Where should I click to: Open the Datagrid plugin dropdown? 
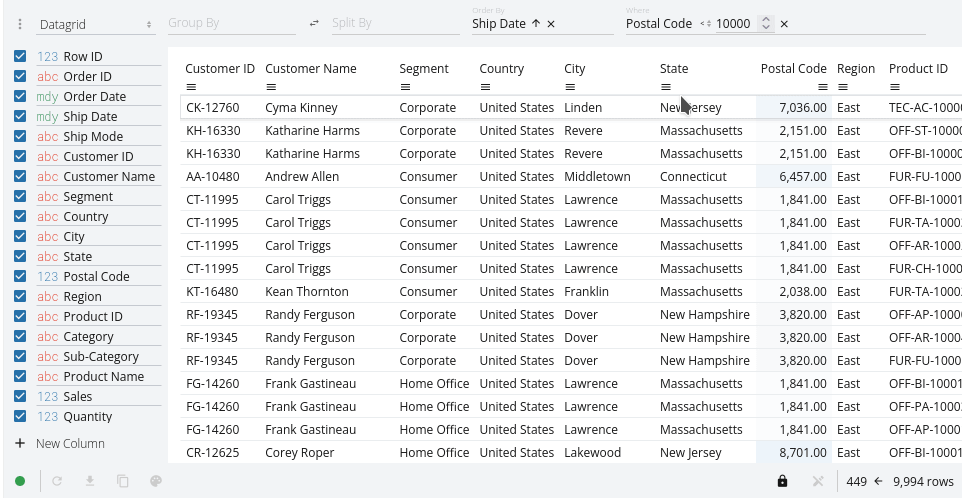click(x=96, y=24)
